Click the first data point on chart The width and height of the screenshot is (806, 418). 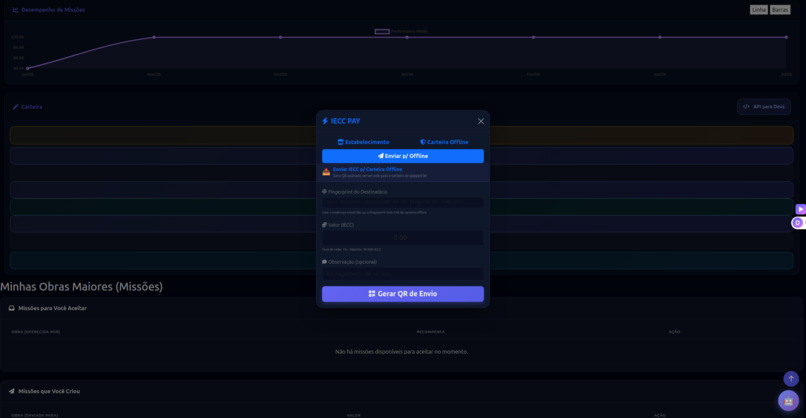coord(28,68)
